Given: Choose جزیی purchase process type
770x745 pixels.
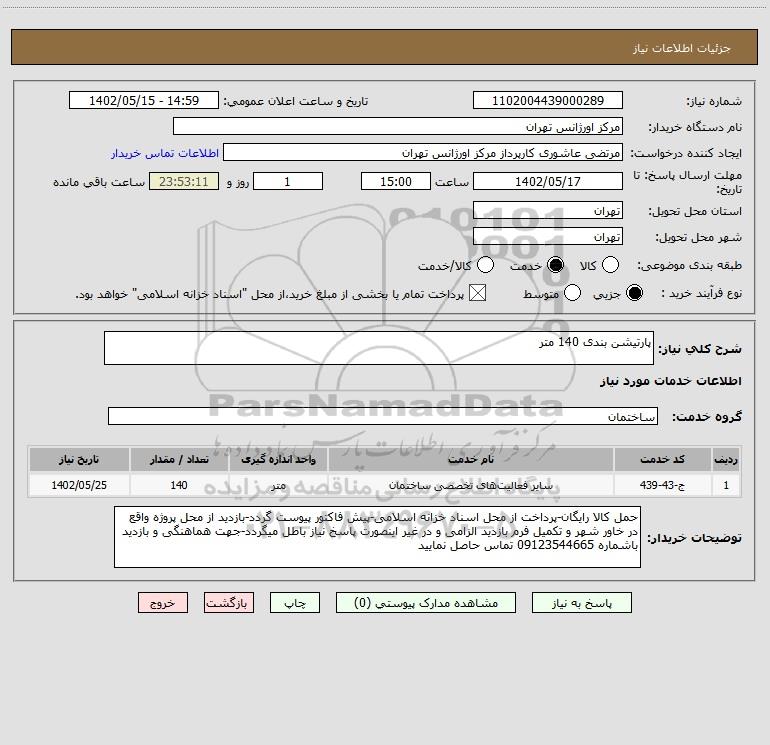Looking at the screenshot, I should click(635, 293).
